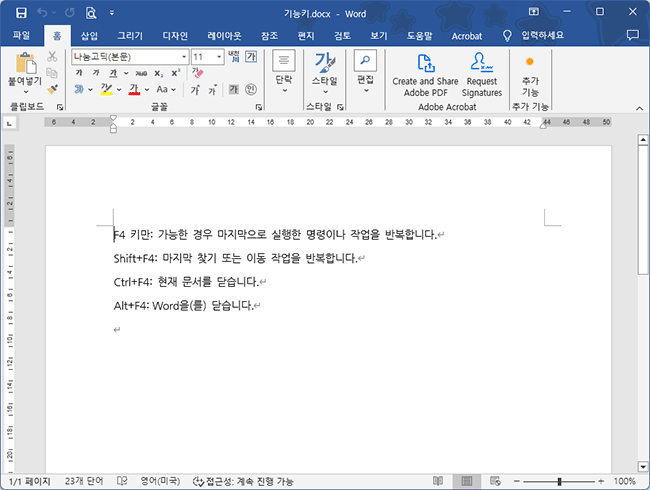Switch to the 그리기 tab

pyautogui.click(x=130, y=36)
